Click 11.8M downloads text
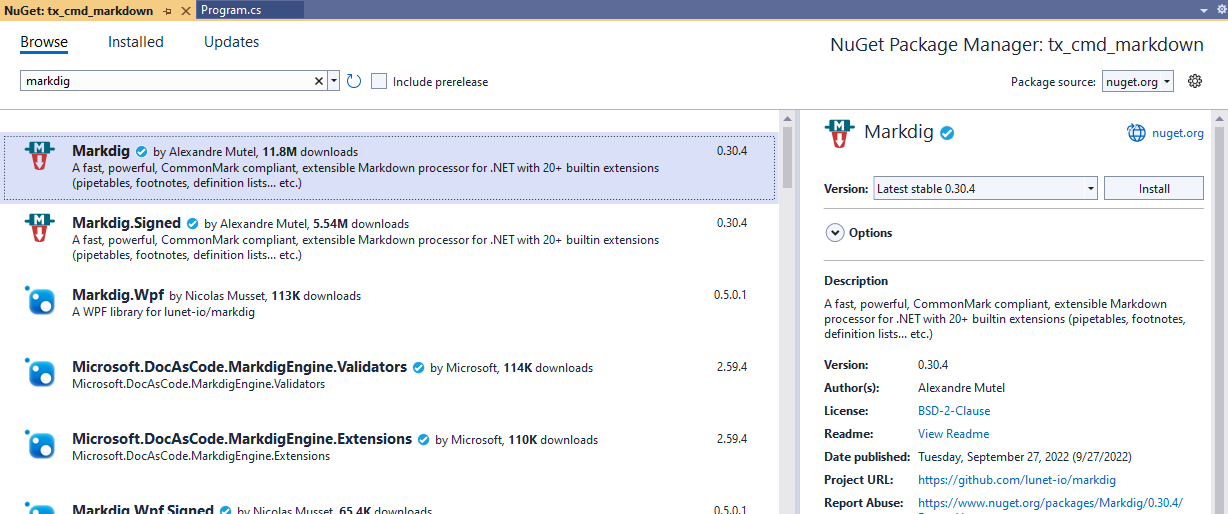1228x514 pixels. coord(310,152)
